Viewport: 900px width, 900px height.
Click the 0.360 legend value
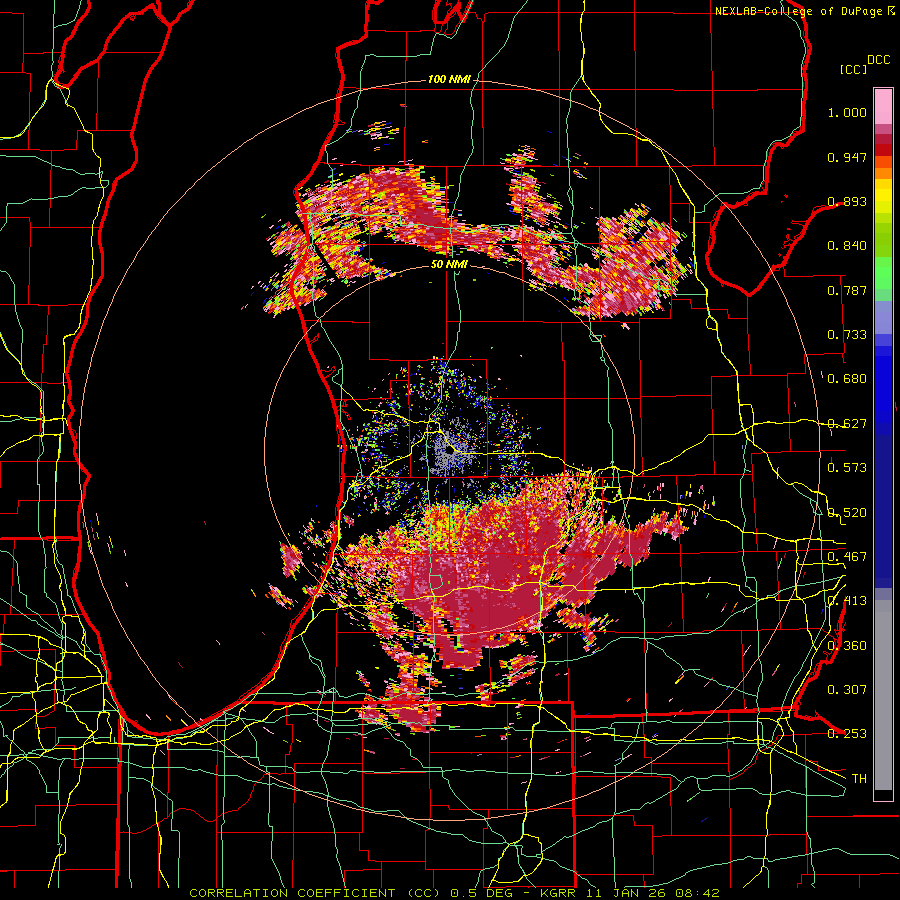(x=847, y=646)
